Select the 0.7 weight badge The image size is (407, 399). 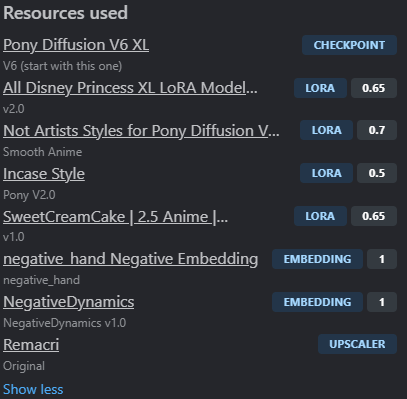point(377,130)
